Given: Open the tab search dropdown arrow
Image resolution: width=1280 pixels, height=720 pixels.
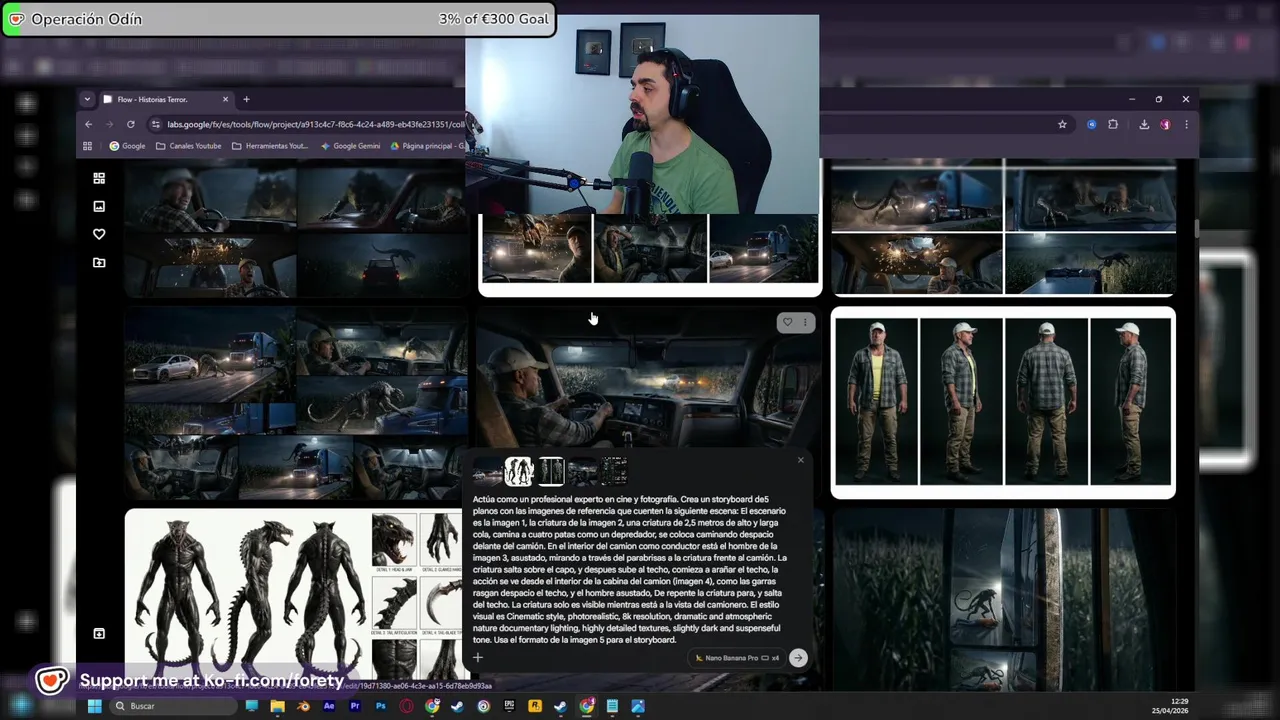Looking at the screenshot, I should (x=87, y=99).
